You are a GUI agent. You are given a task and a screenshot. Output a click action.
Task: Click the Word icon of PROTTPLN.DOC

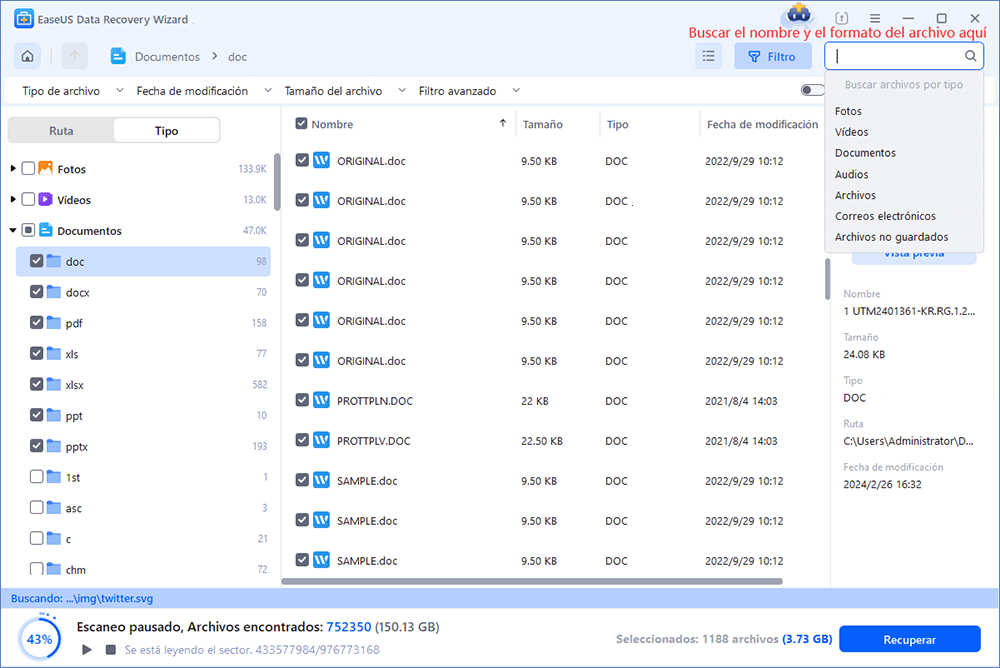click(x=321, y=400)
